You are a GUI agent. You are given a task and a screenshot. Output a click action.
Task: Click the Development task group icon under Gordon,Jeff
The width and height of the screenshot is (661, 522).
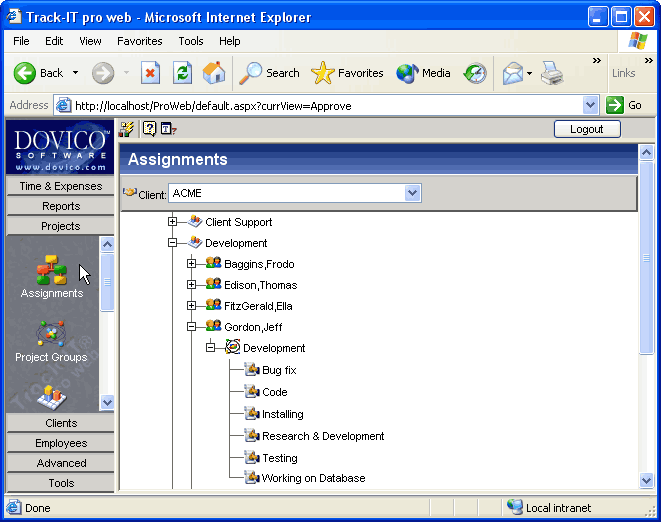click(233, 347)
